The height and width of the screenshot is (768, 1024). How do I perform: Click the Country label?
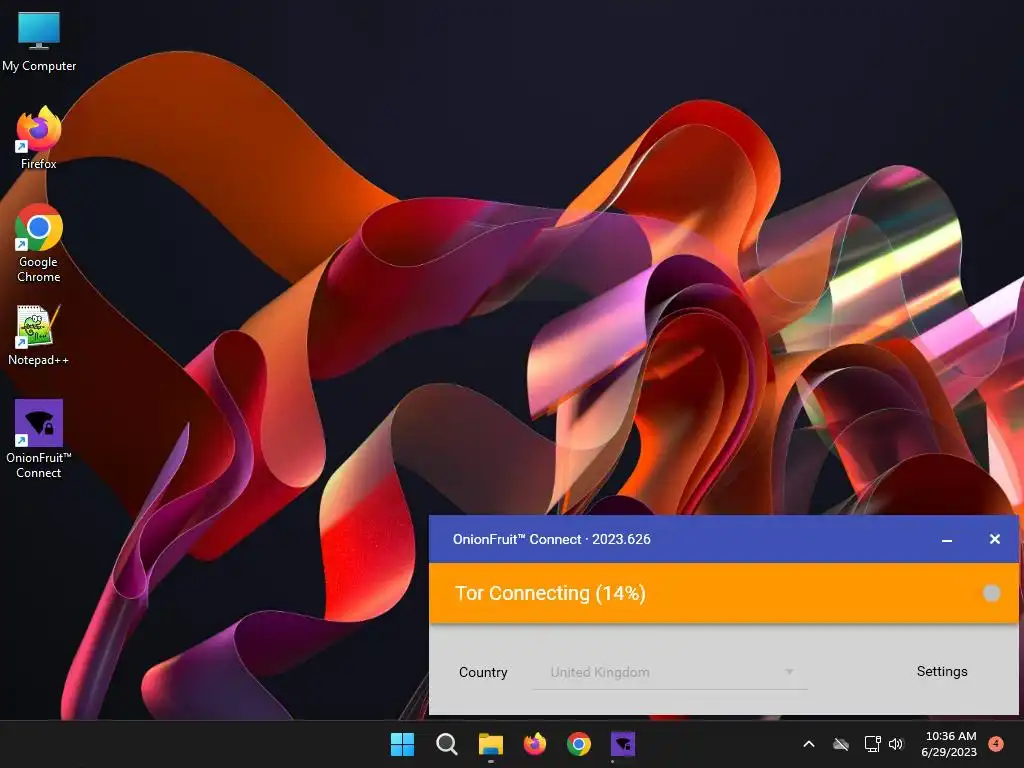point(483,673)
